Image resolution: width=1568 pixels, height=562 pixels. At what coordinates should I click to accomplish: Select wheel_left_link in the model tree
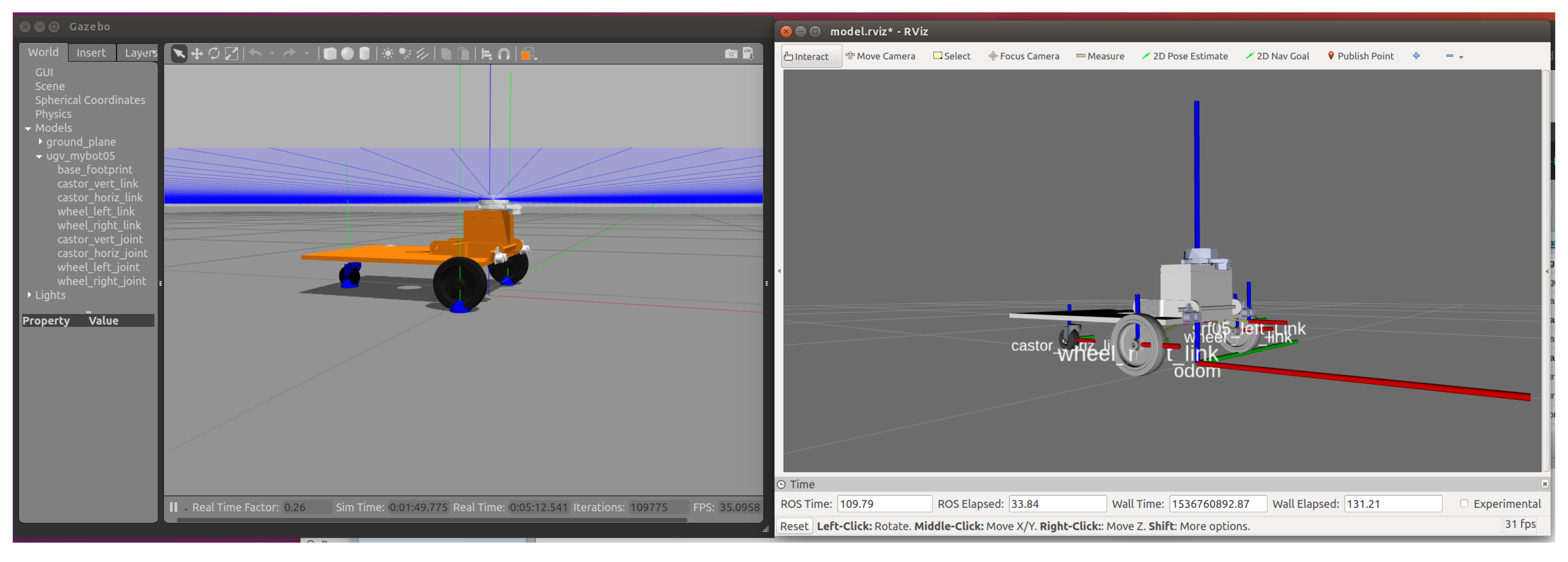point(96,212)
